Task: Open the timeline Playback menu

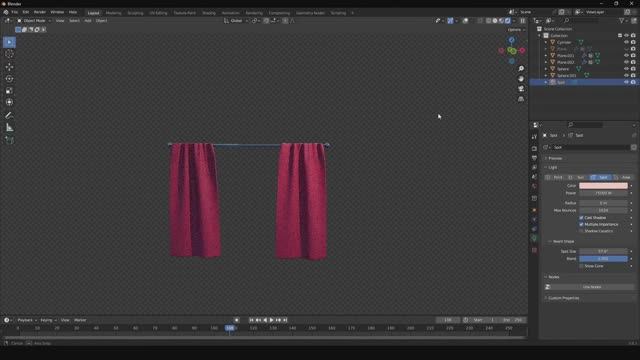Action: [27, 320]
